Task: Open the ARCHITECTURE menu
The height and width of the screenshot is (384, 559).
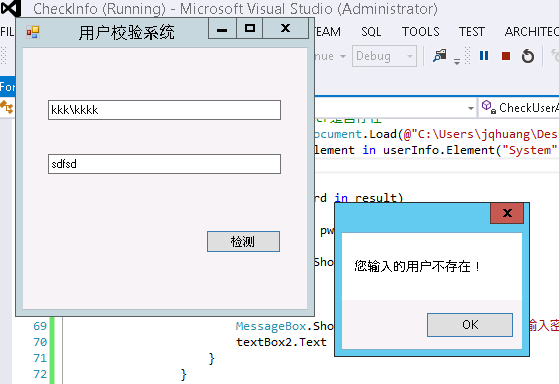Action: 532,32
